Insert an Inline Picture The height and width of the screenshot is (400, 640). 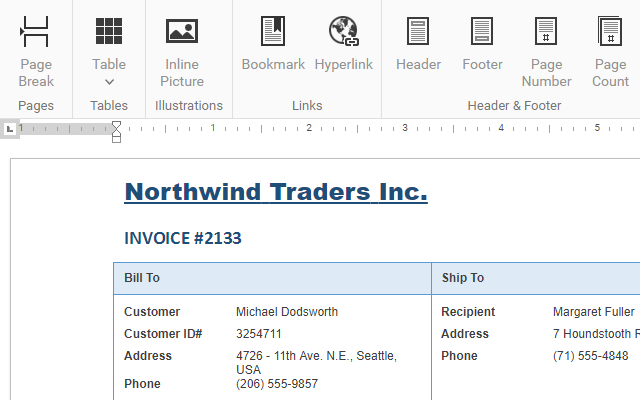point(181,49)
